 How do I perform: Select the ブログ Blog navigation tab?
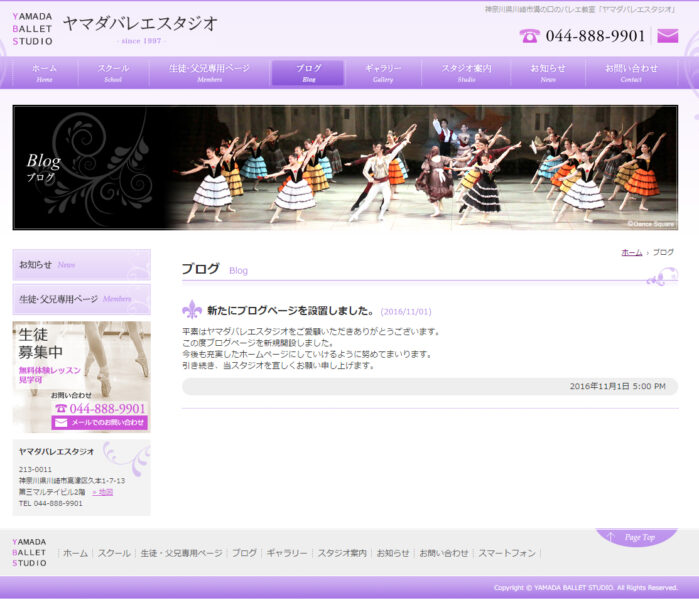click(308, 73)
